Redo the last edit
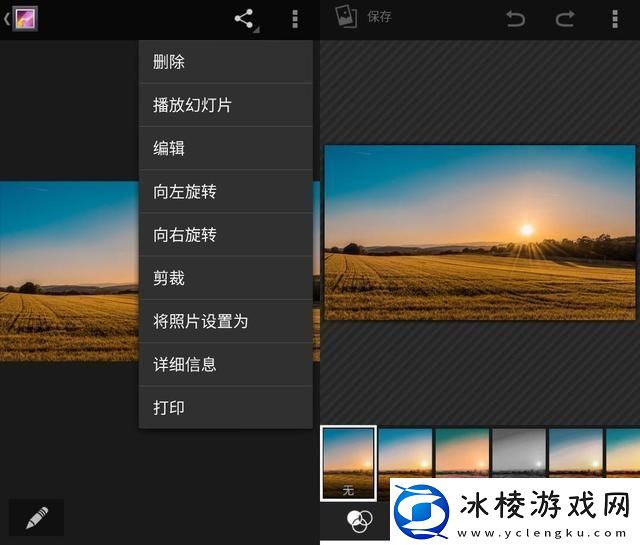Image resolution: width=640 pixels, height=545 pixels. [565, 19]
